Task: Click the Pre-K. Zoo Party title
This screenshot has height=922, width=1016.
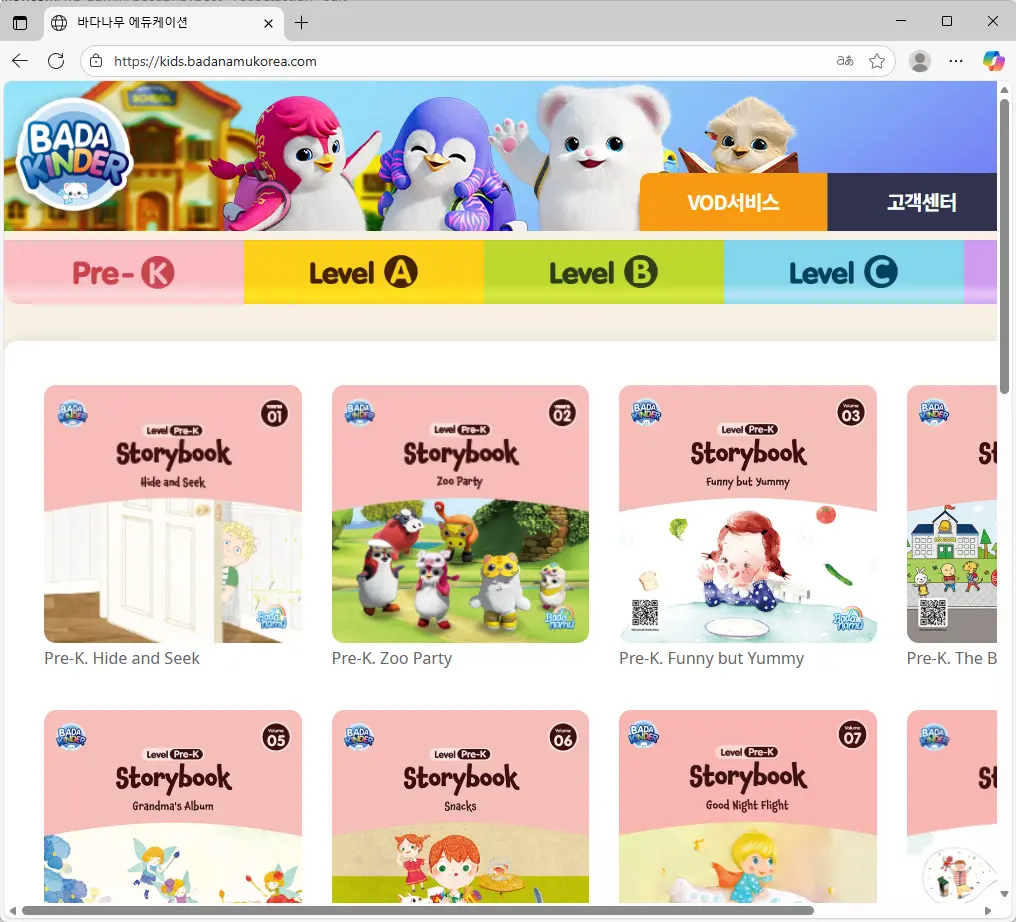Action: click(x=391, y=658)
